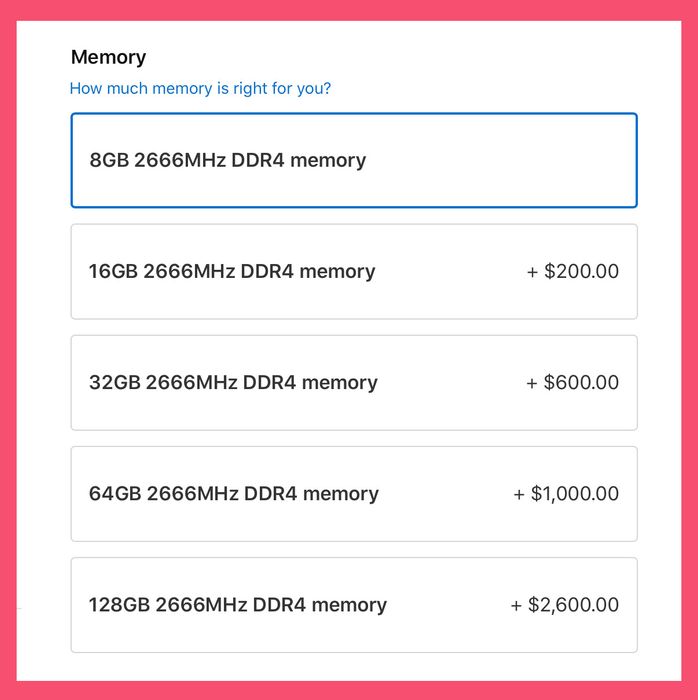Choose the 128GB 2666MHz DDR4 memory option

354,605
